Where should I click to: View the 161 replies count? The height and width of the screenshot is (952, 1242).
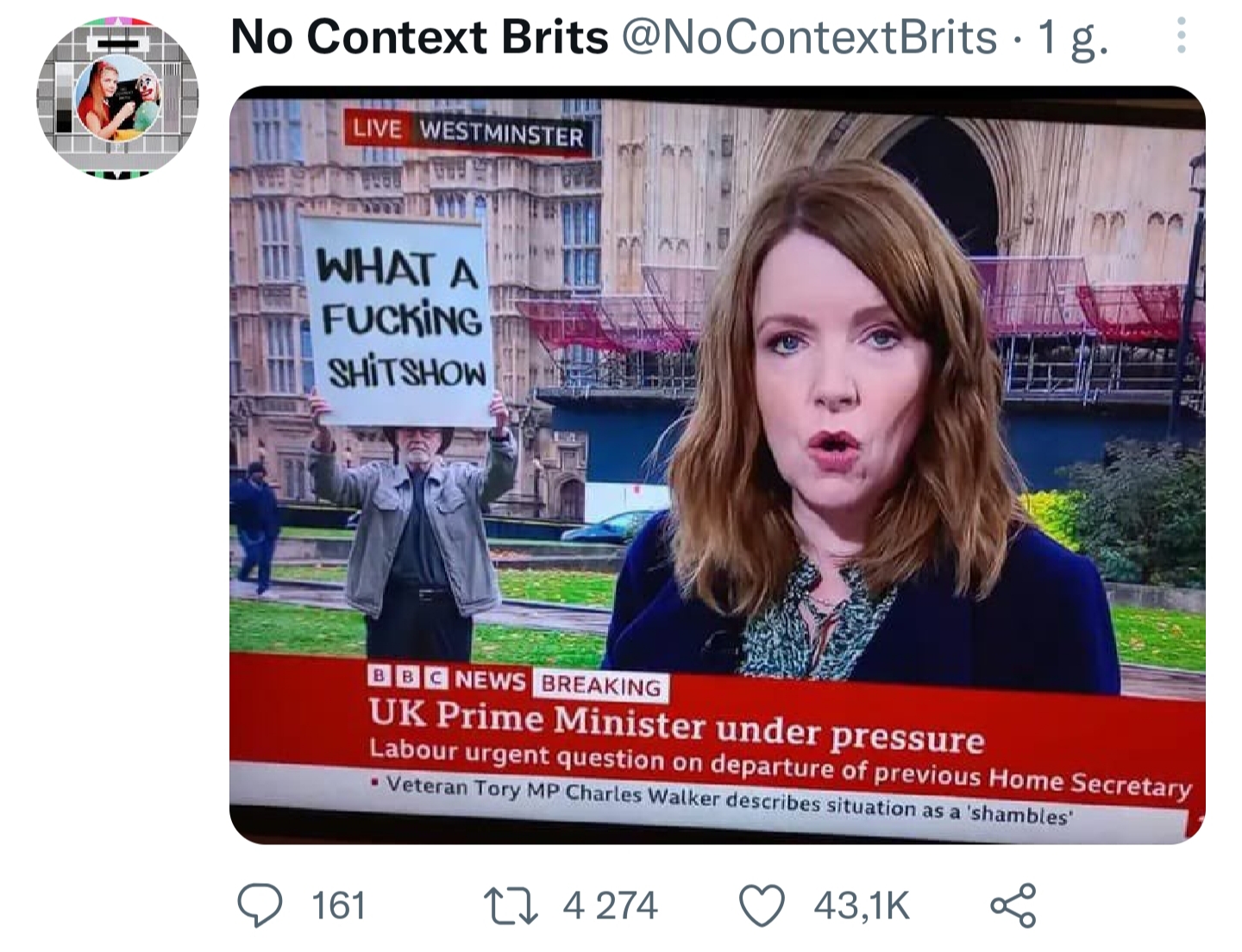[338, 906]
